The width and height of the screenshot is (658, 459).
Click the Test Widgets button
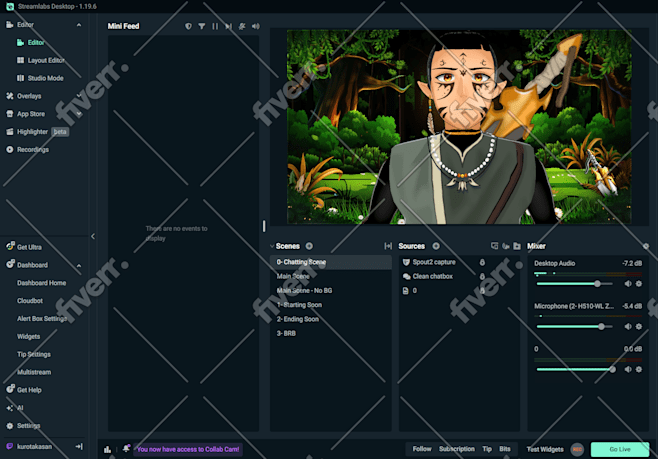click(x=545, y=449)
